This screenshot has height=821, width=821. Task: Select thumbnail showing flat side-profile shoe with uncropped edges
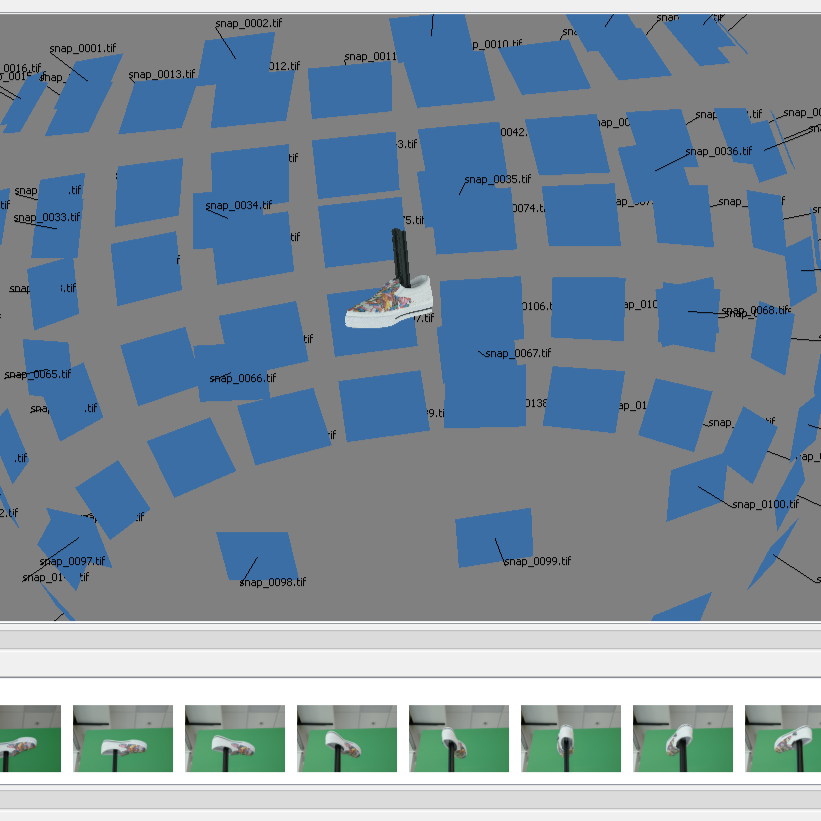pyautogui.click(x=123, y=738)
